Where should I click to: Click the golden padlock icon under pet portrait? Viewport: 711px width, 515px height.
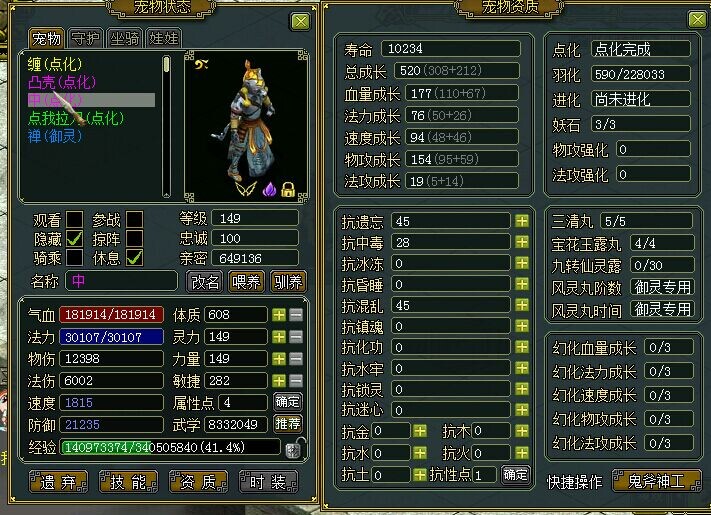pos(288,189)
